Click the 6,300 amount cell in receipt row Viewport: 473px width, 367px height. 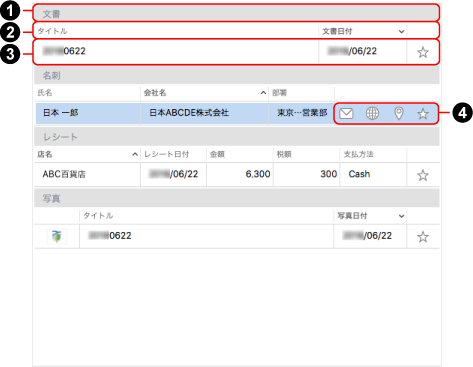(240, 174)
